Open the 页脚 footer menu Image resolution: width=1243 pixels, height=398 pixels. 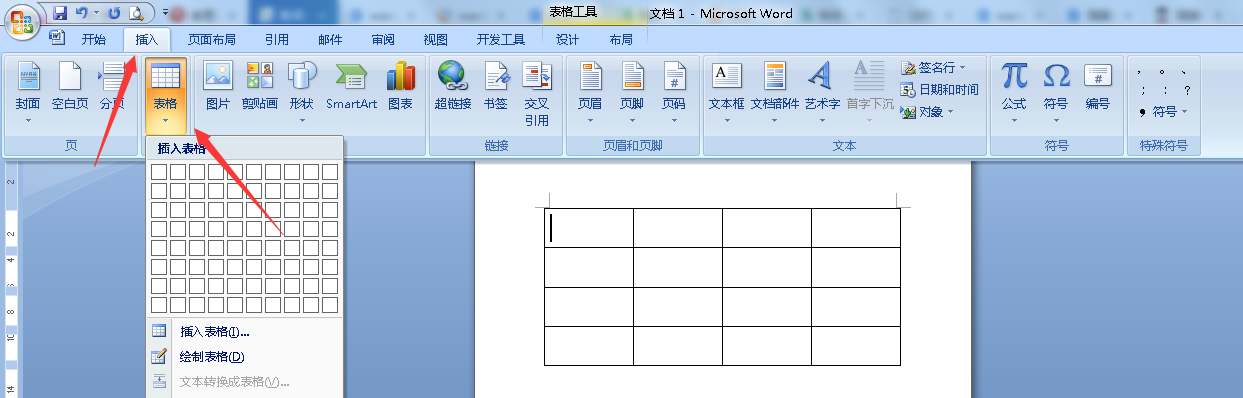point(632,92)
